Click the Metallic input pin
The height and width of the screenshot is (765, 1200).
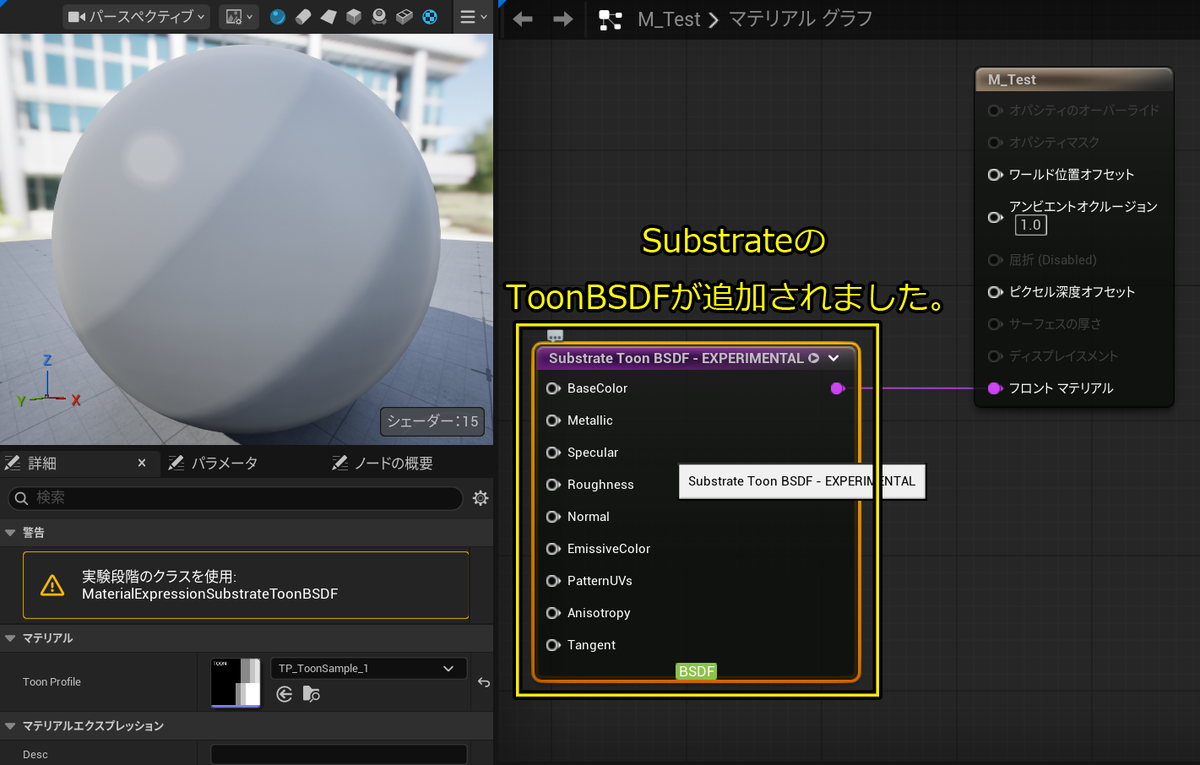coord(553,420)
